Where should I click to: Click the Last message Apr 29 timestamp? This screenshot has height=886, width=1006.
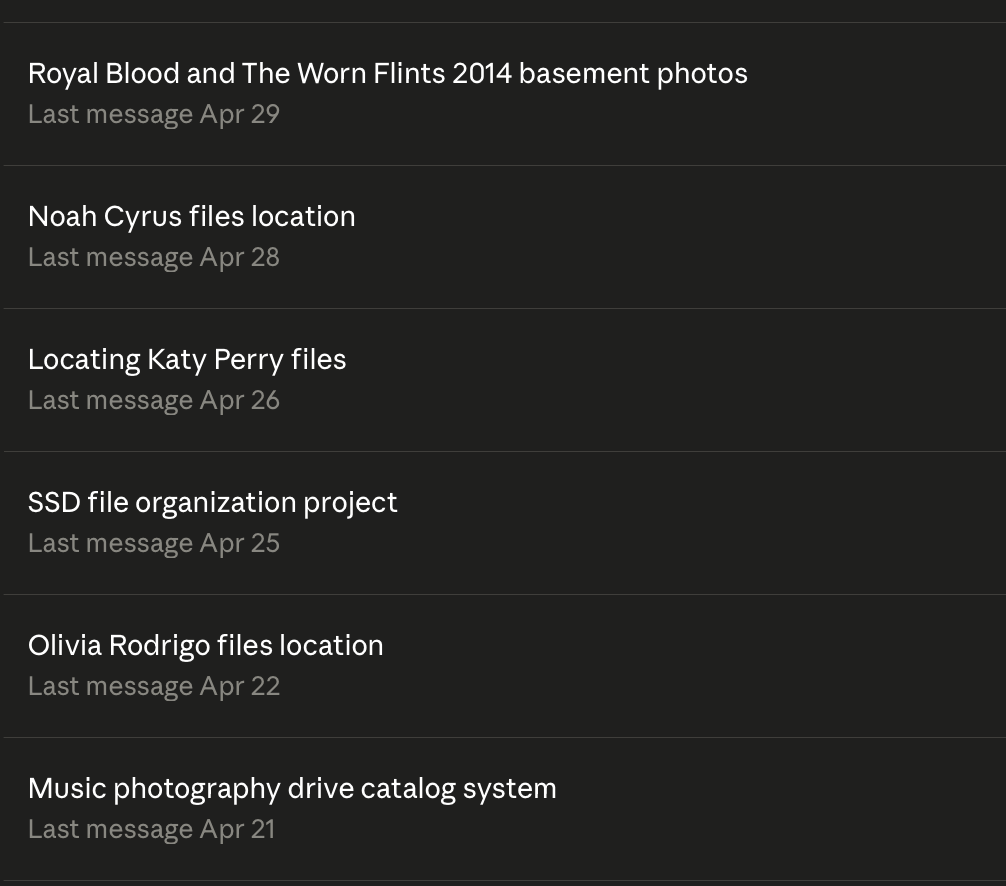[x=154, y=115]
